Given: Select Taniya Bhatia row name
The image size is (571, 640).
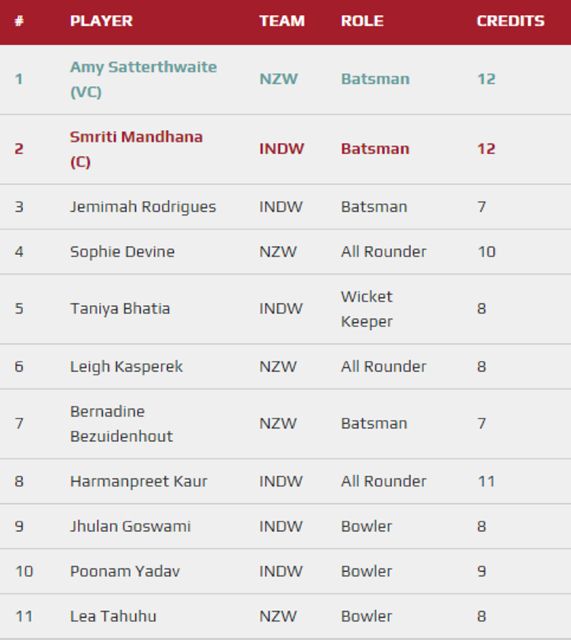Looking at the screenshot, I should 120,309.
